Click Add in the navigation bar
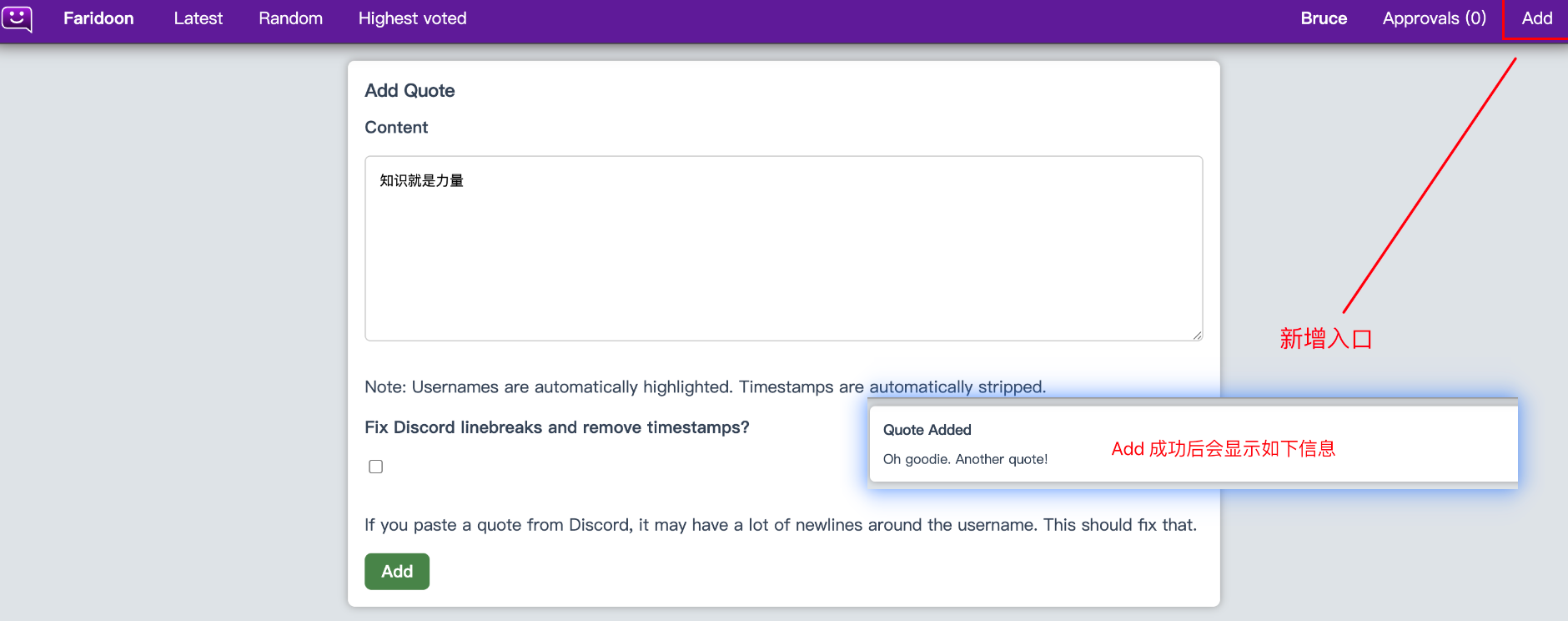The image size is (1568, 621). tap(1536, 18)
